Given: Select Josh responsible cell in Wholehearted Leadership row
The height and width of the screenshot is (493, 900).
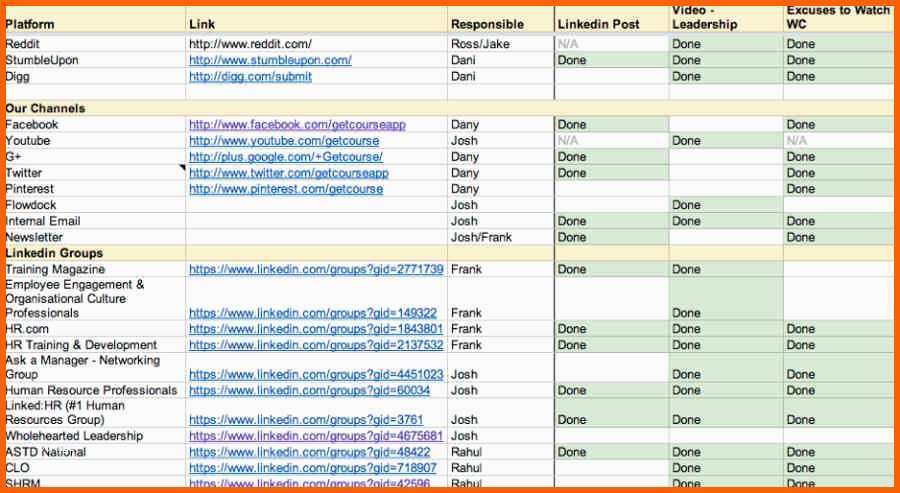Looking at the screenshot, I should click(x=501, y=436).
